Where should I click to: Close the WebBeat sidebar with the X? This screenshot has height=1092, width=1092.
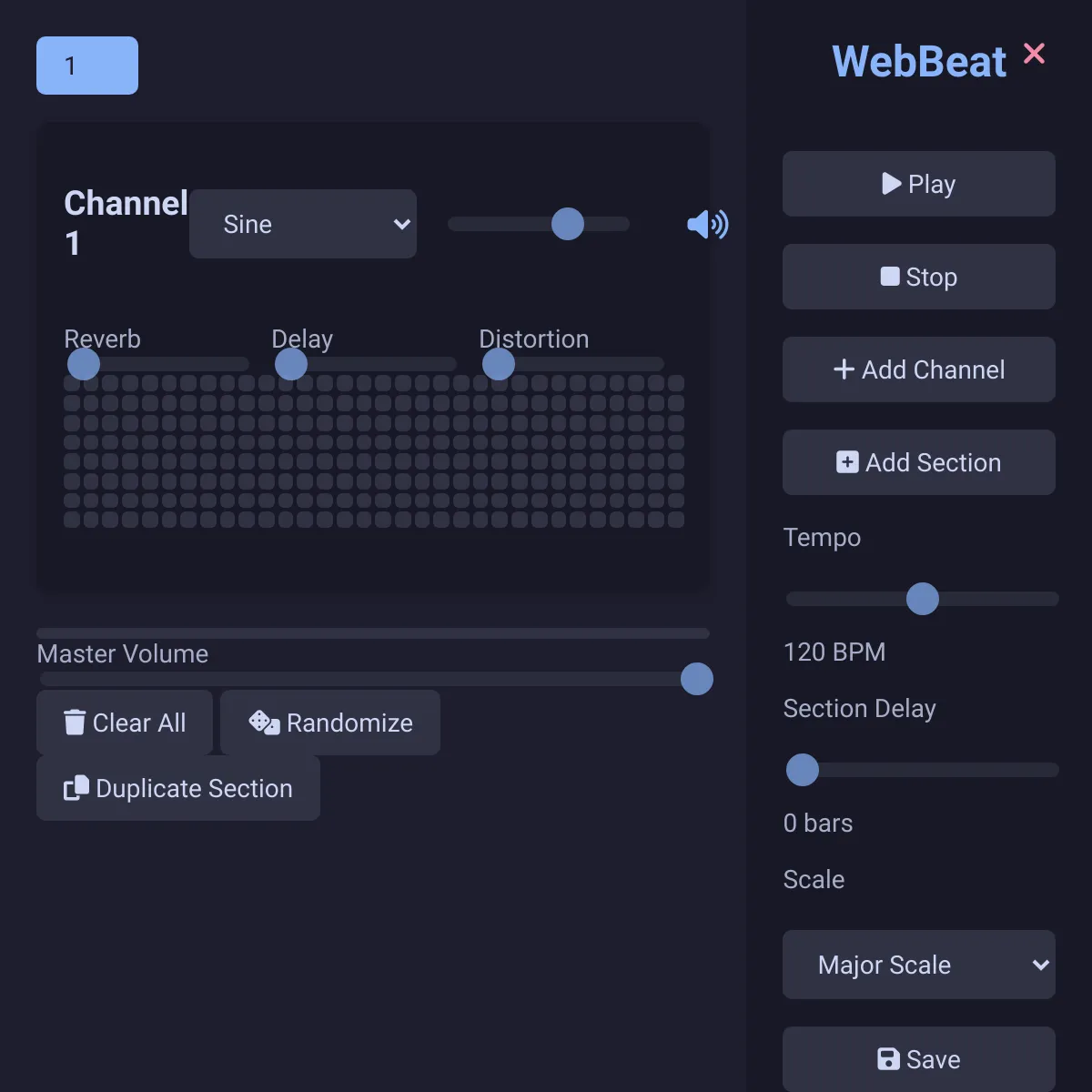click(x=1034, y=54)
